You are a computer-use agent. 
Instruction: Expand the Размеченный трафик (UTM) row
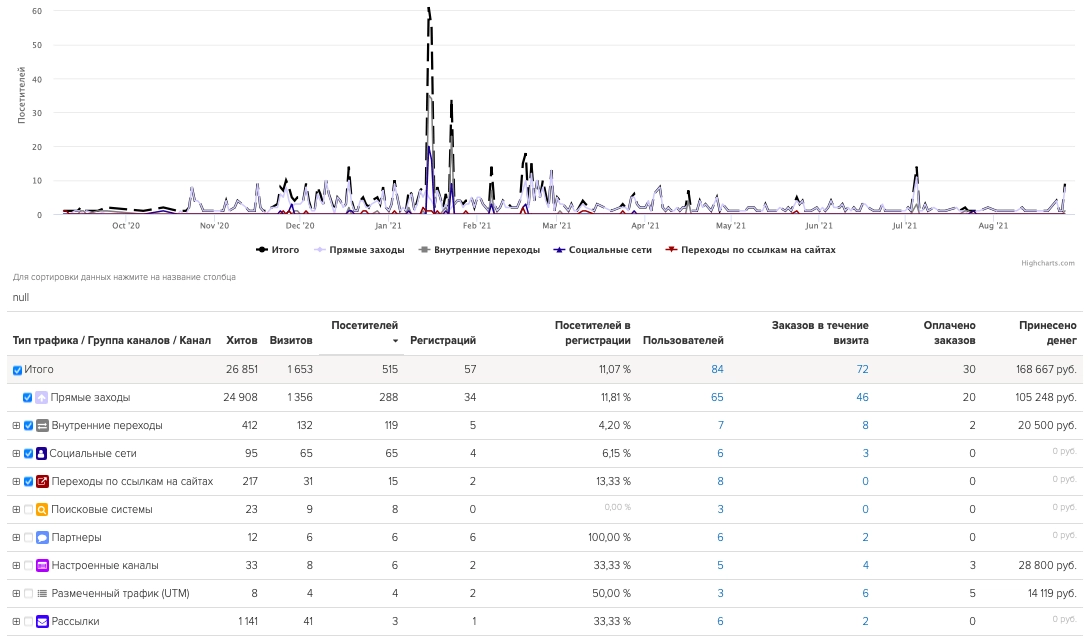[x=16, y=593]
